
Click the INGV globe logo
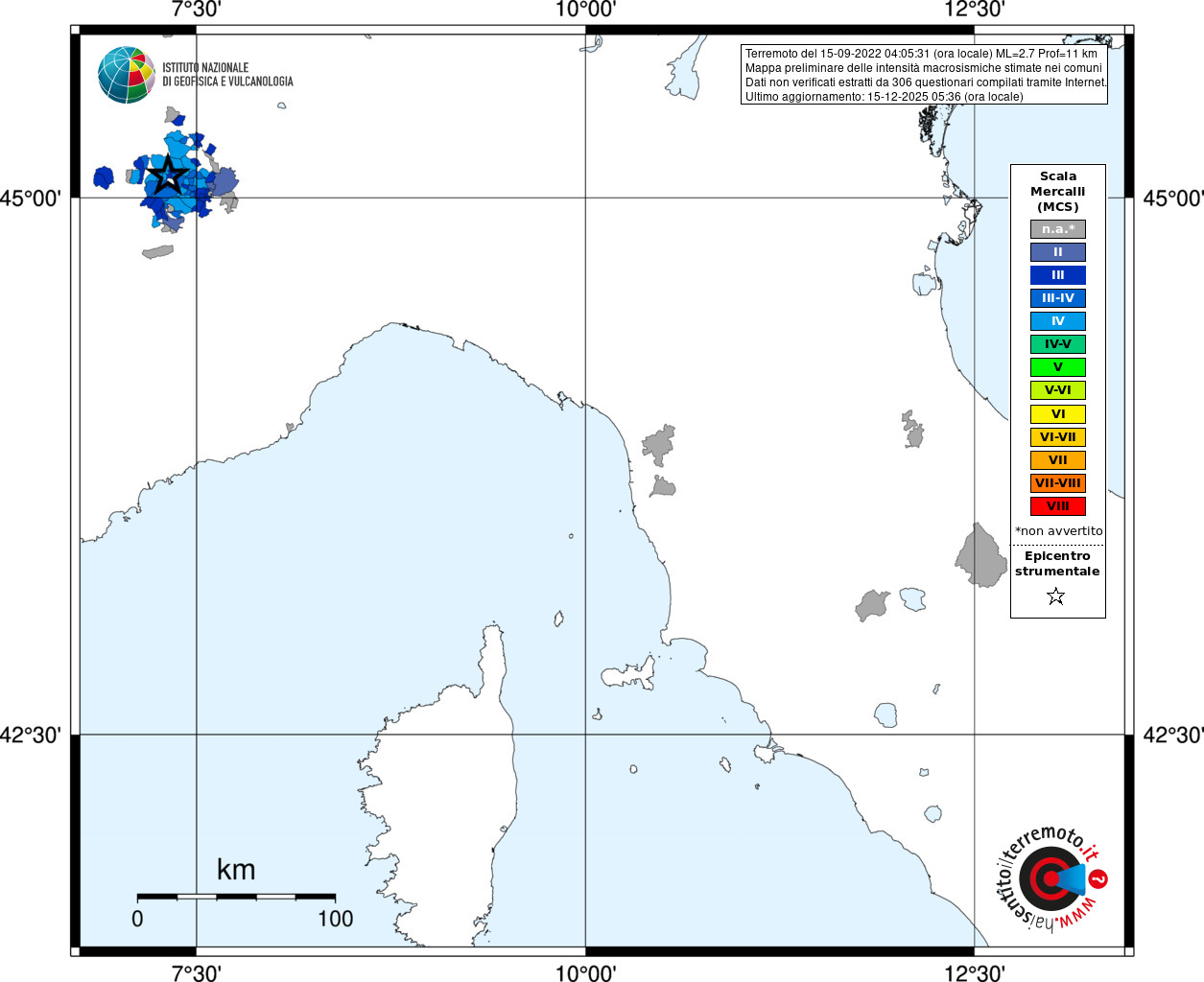click(x=127, y=75)
